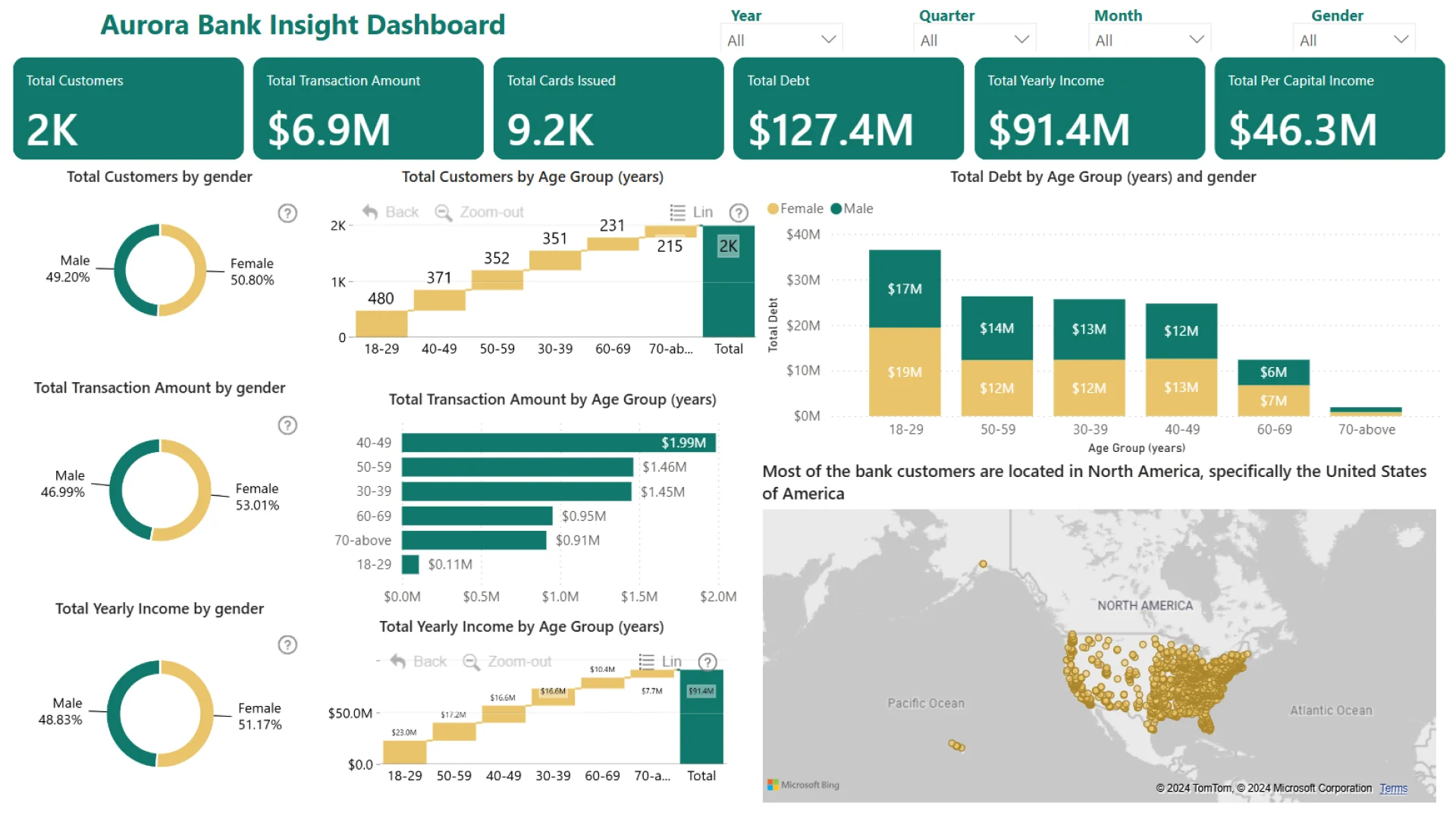Click the $6M male debt segment for 60-69

[1273, 372]
